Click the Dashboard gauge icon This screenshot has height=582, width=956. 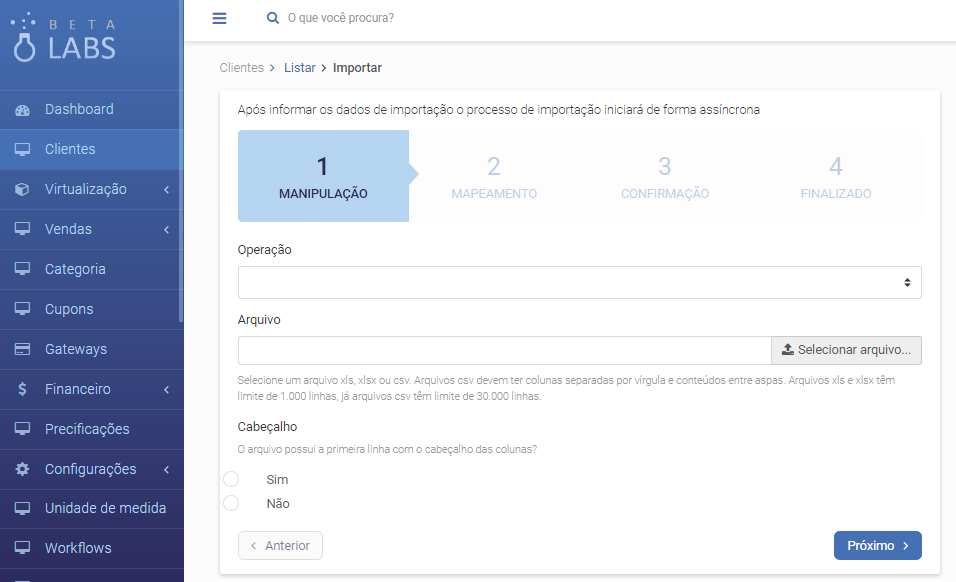23,110
